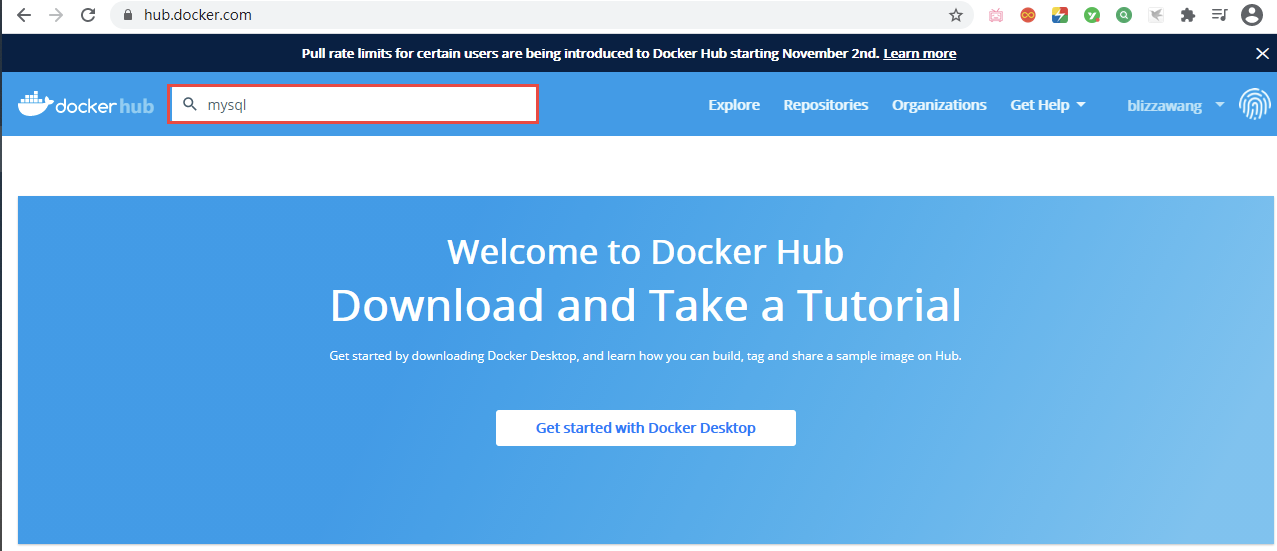Expand the Get Help dropdown
Viewport: 1277px width, 551px height.
click(x=1047, y=105)
